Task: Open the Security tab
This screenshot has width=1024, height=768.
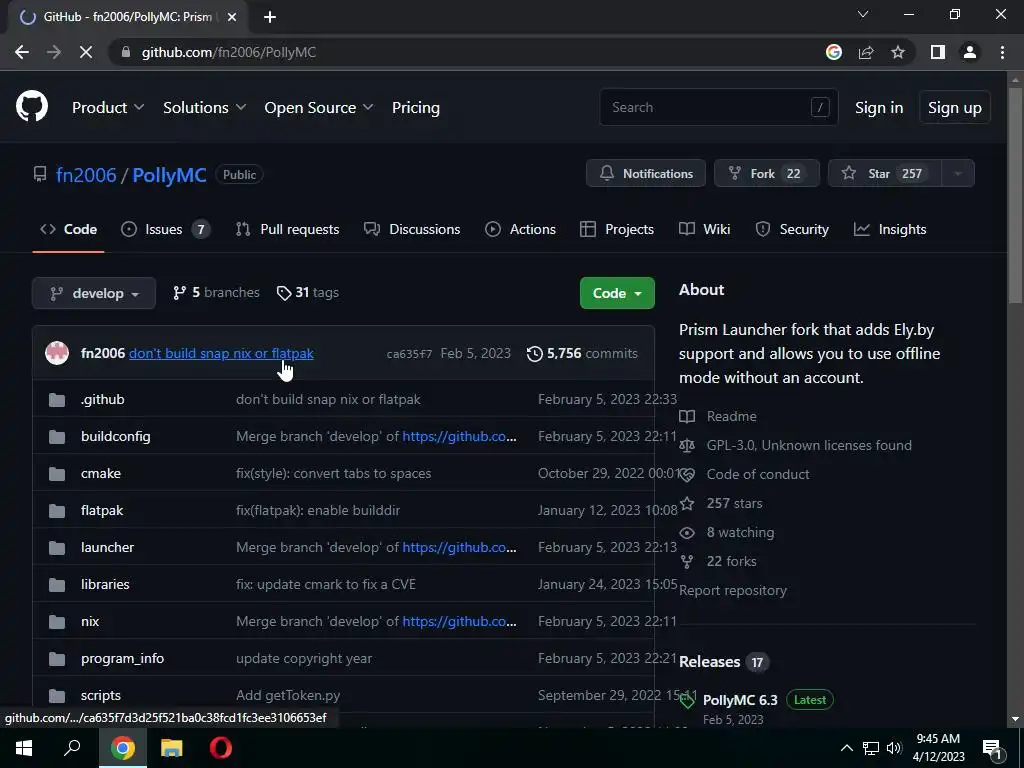Action: 792,229
